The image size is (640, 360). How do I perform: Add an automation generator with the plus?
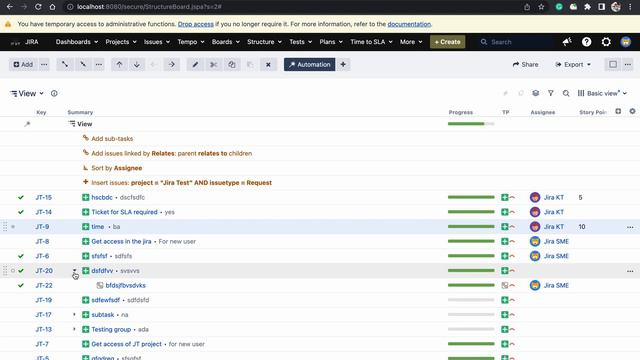tap(343, 64)
